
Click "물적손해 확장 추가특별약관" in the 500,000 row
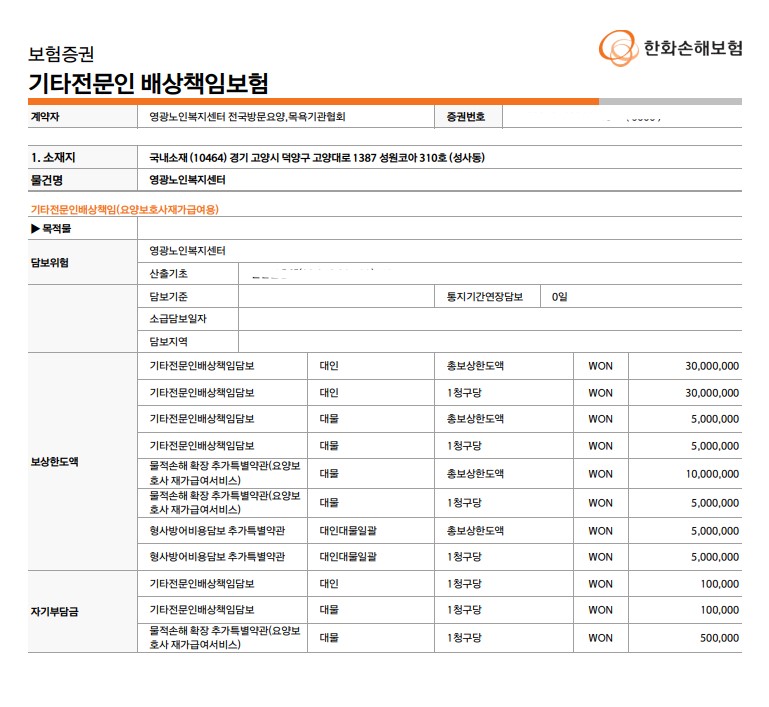225,637
